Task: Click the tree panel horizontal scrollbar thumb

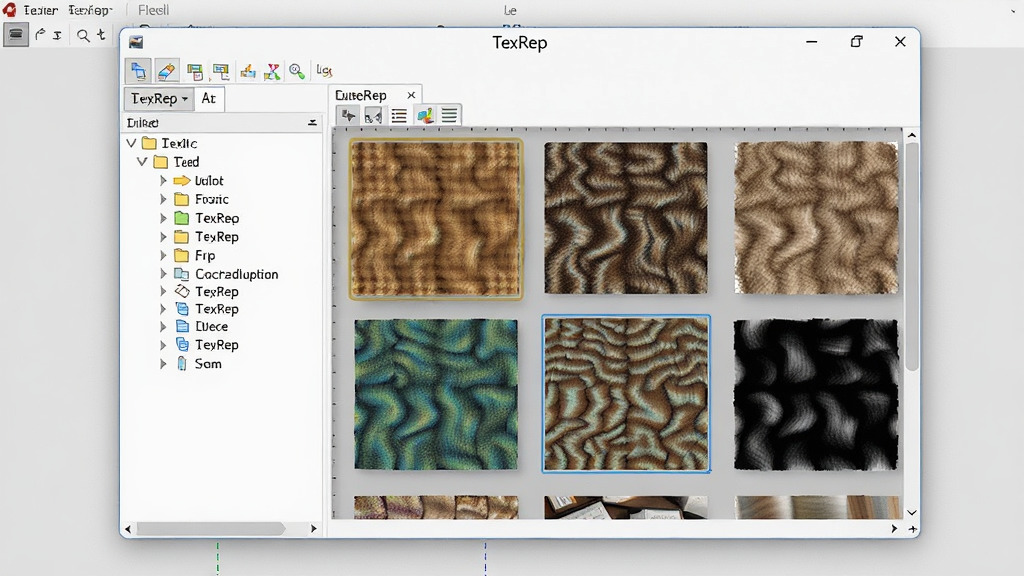Action: [x=210, y=529]
